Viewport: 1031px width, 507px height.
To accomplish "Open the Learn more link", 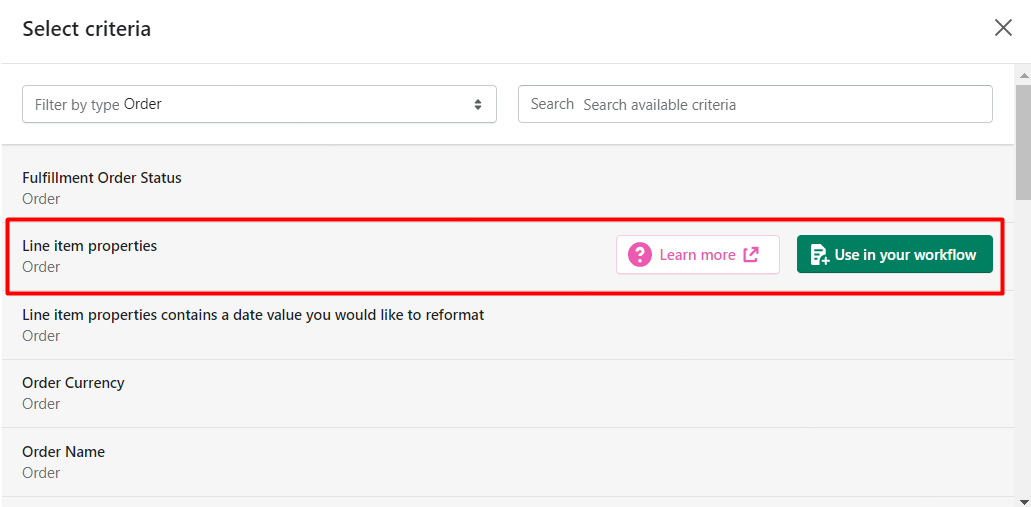I will 698,254.
